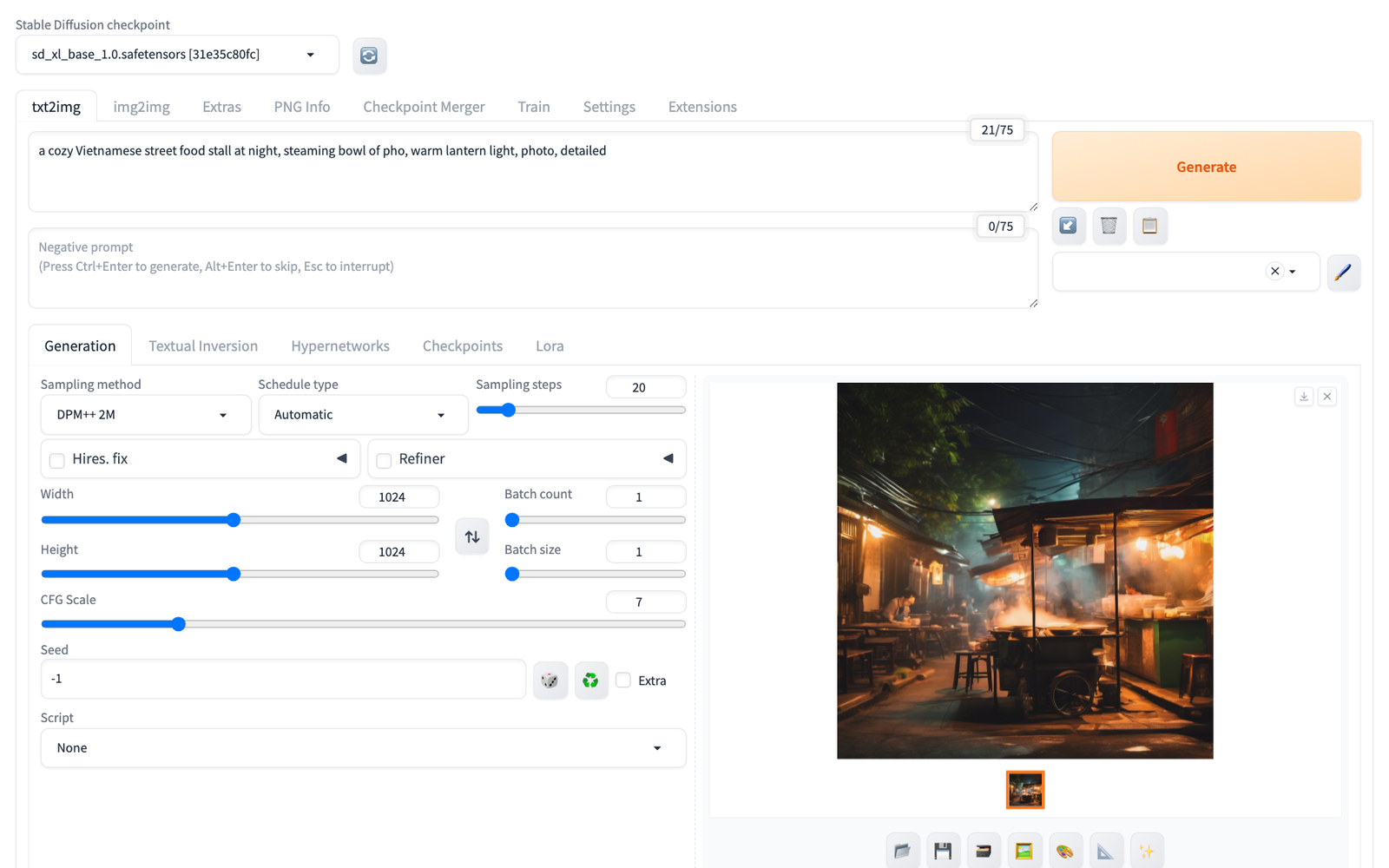Enable the Refiner checkbox
This screenshot has height=868, width=1389.
tap(384, 460)
